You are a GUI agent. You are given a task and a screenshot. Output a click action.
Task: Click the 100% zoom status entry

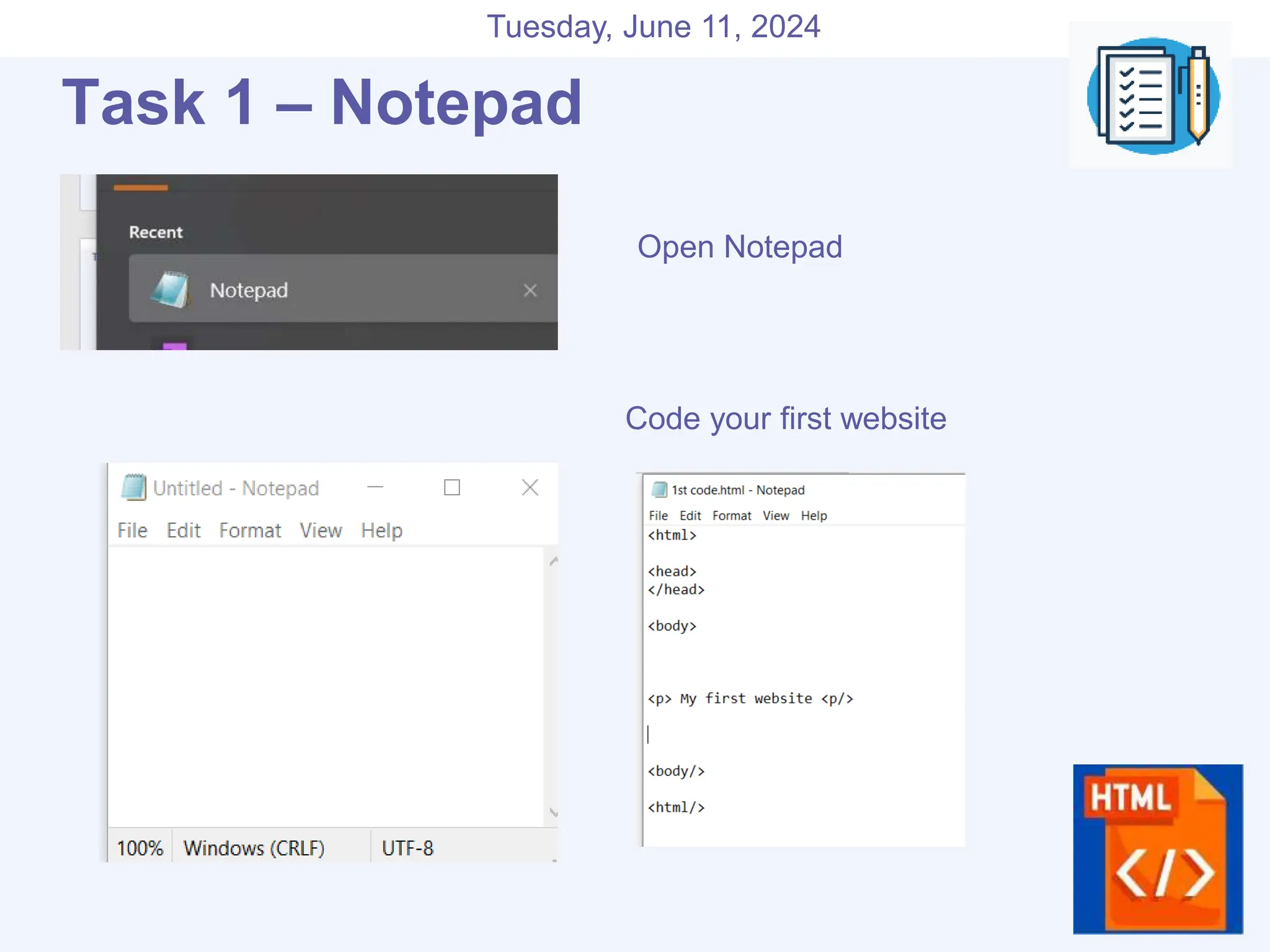140,848
